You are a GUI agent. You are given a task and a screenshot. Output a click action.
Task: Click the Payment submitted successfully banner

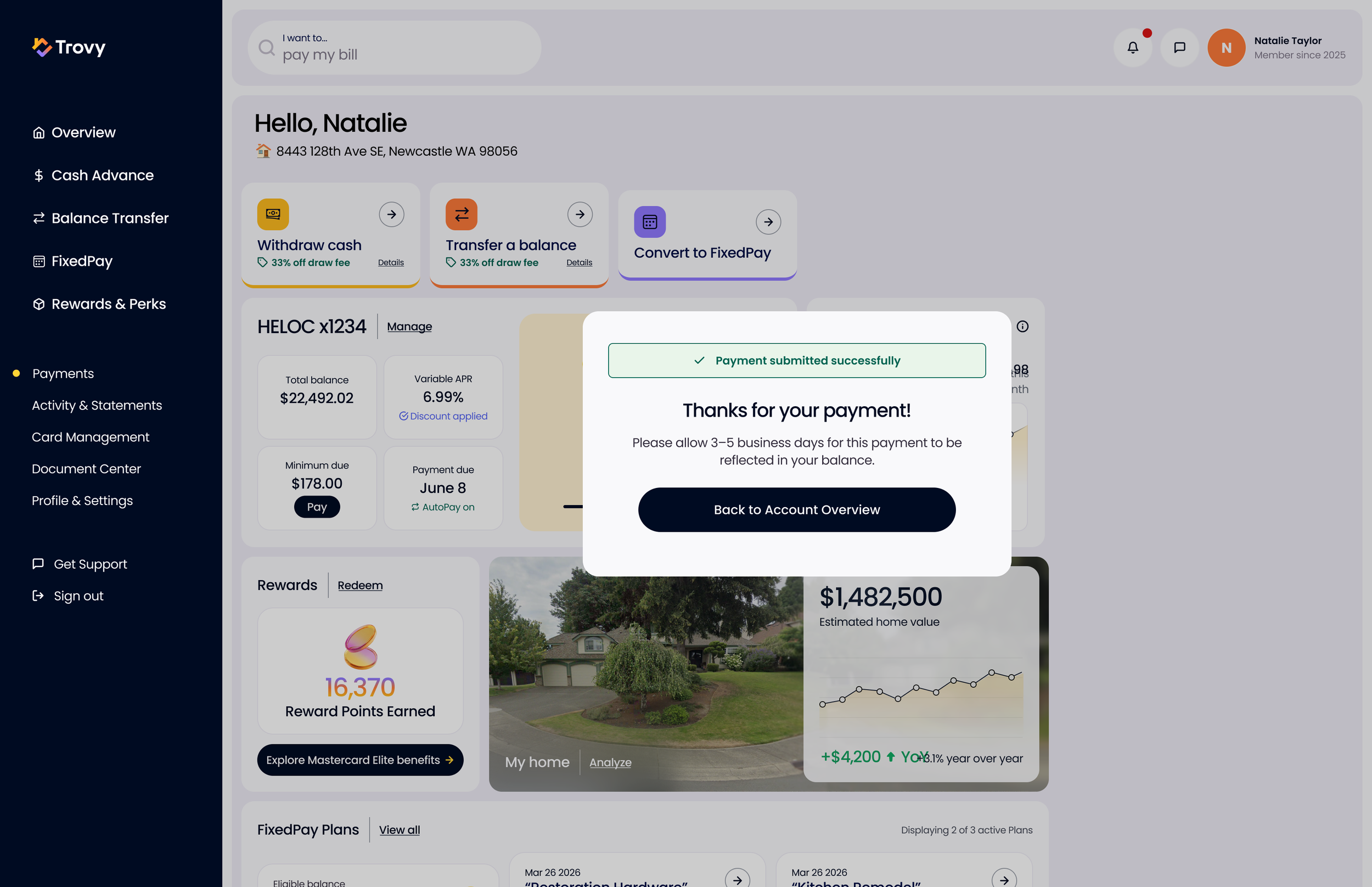click(x=797, y=361)
